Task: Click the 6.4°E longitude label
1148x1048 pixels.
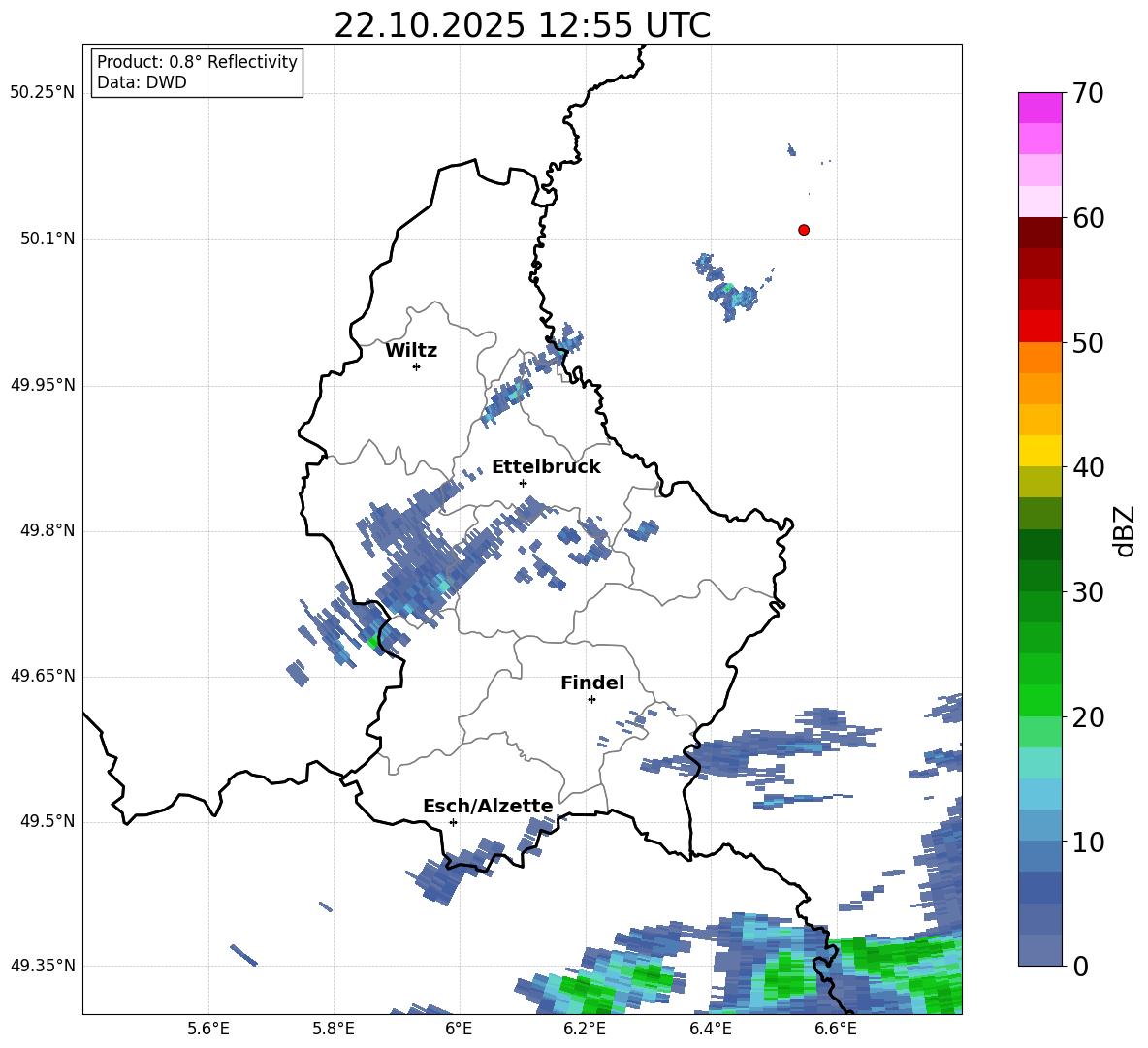Action: pyautogui.click(x=710, y=1029)
